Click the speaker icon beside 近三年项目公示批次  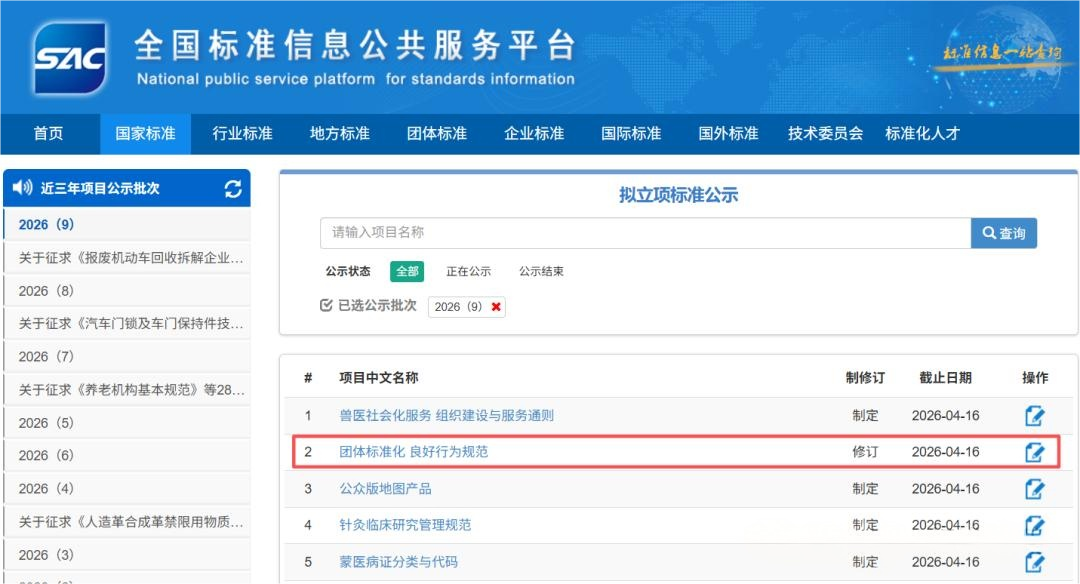click(23, 188)
